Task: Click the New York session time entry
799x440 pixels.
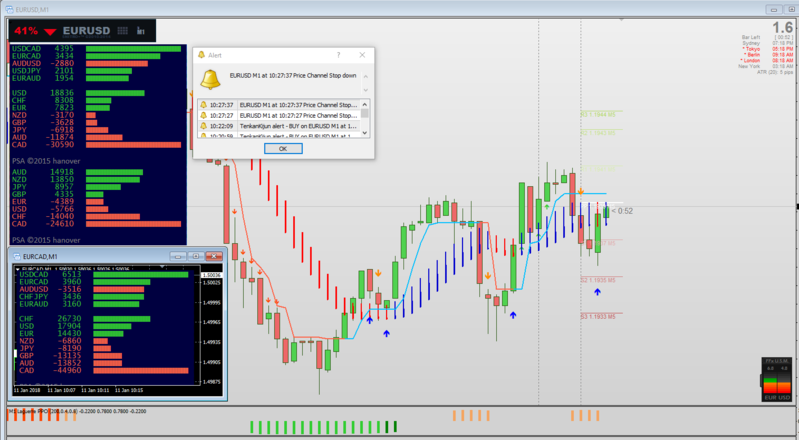Action: pyautogui.click(x=766, y=66)
